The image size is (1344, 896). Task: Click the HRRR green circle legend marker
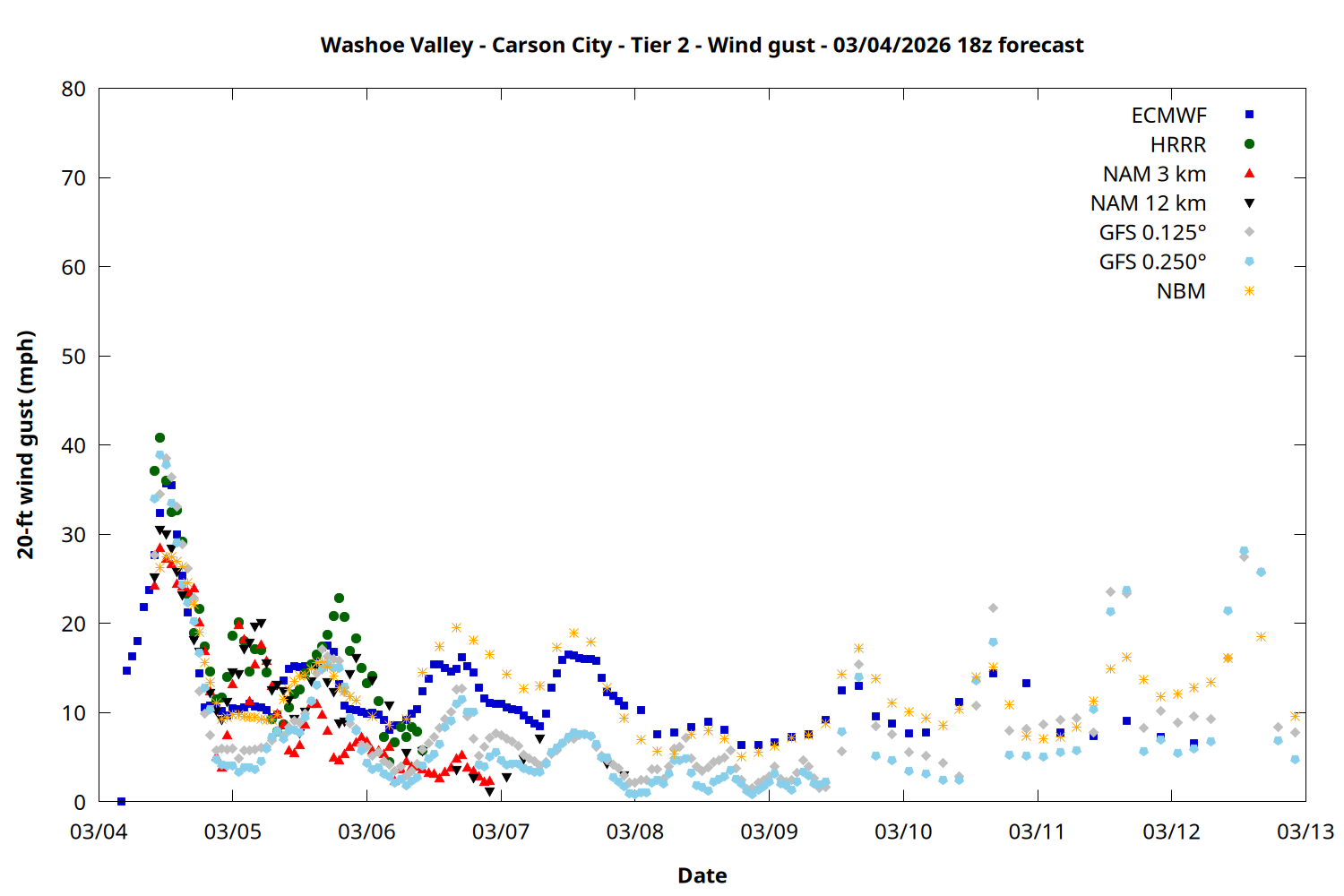(1249, 144)
